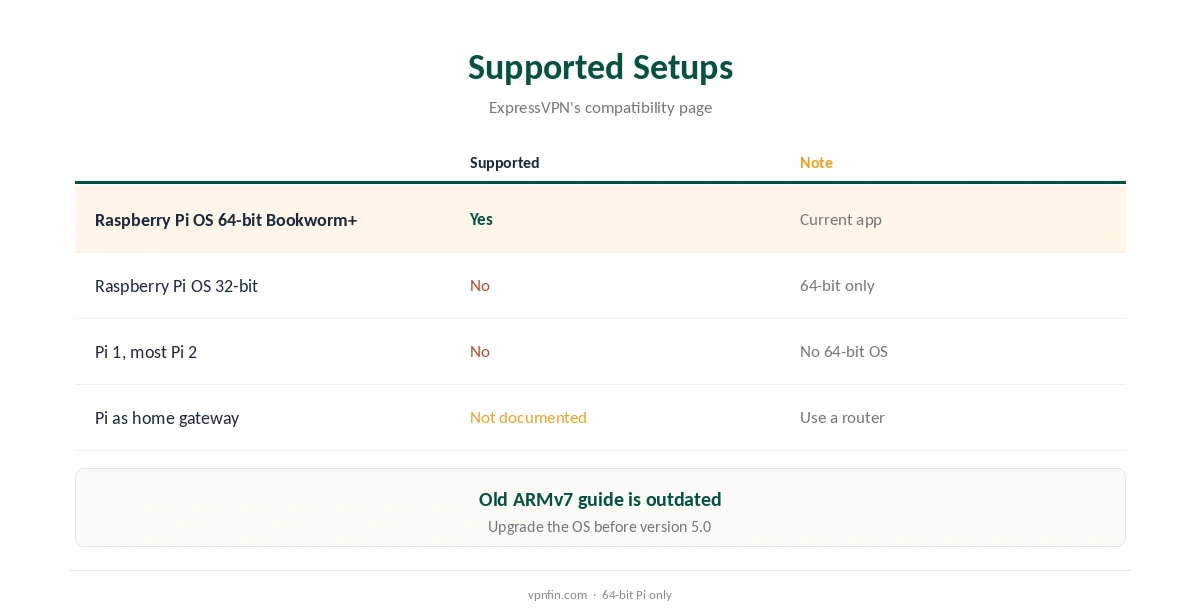Image resolution: width=1200 pixels, height=614 pixels.
Task: Click the "No 64-bit OS" note
Action: click(843, 351)
